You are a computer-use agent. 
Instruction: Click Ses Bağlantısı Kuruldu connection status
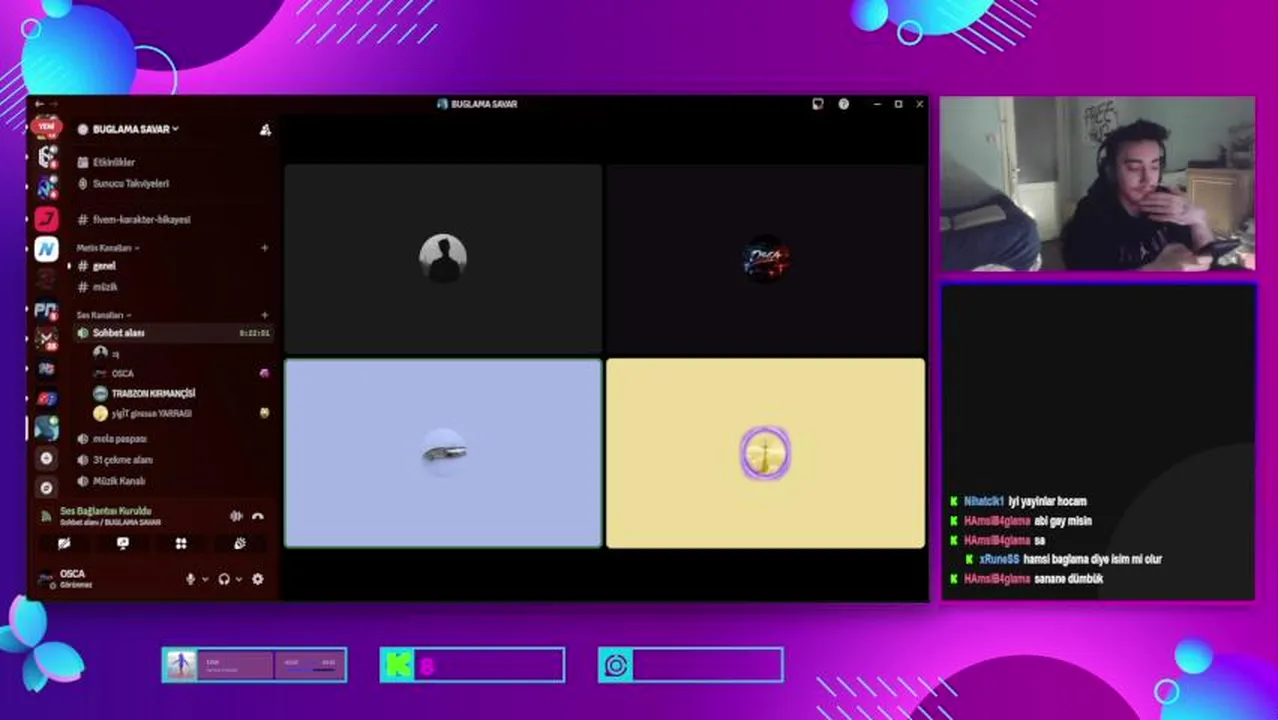pyautogui.click(x=105, y=511)
